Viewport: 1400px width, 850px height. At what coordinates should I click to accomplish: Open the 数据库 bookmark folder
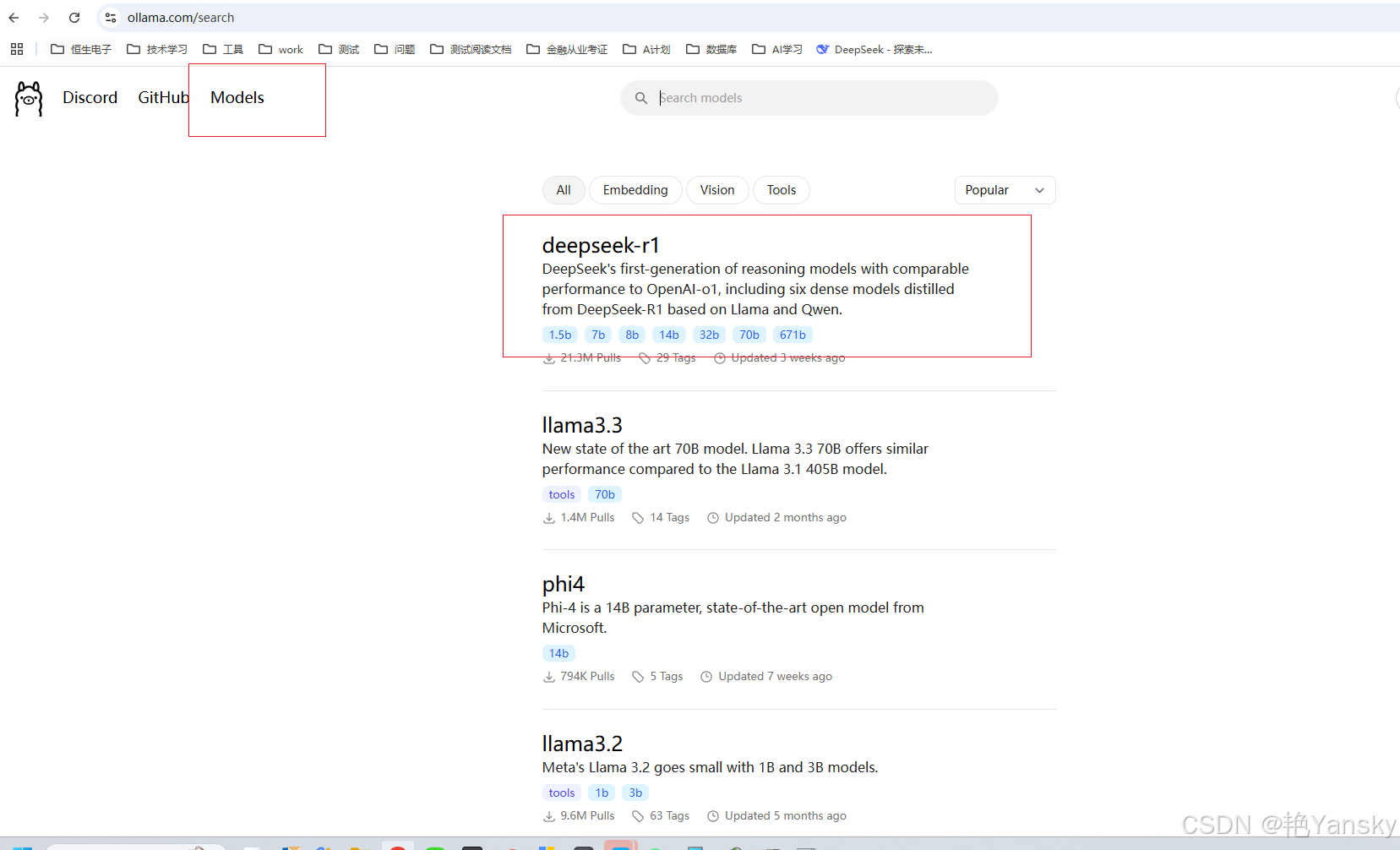711,49
